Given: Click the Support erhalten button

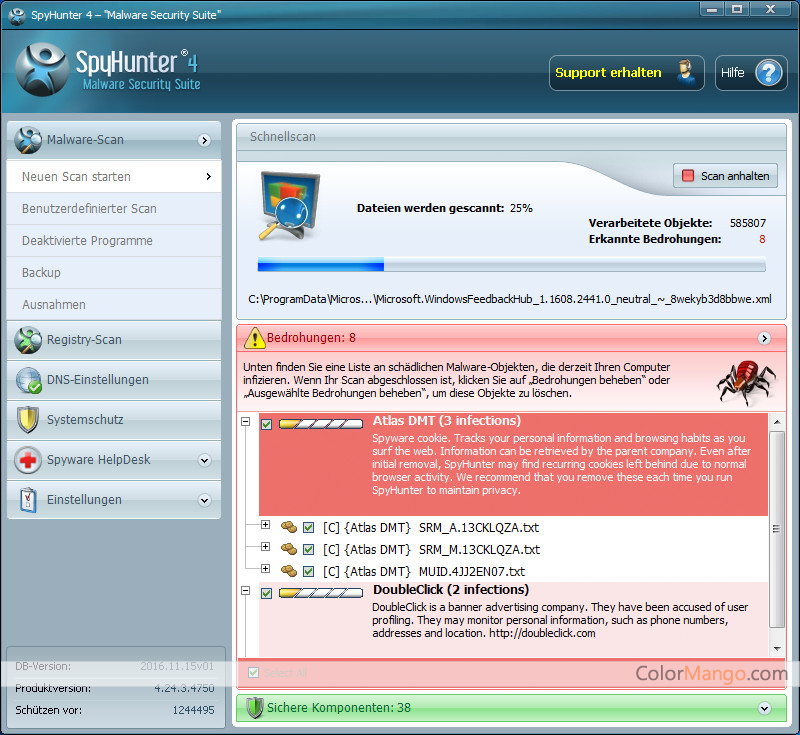Looking at the screenshot, I should pyautogui.click(x=627, y=73).
